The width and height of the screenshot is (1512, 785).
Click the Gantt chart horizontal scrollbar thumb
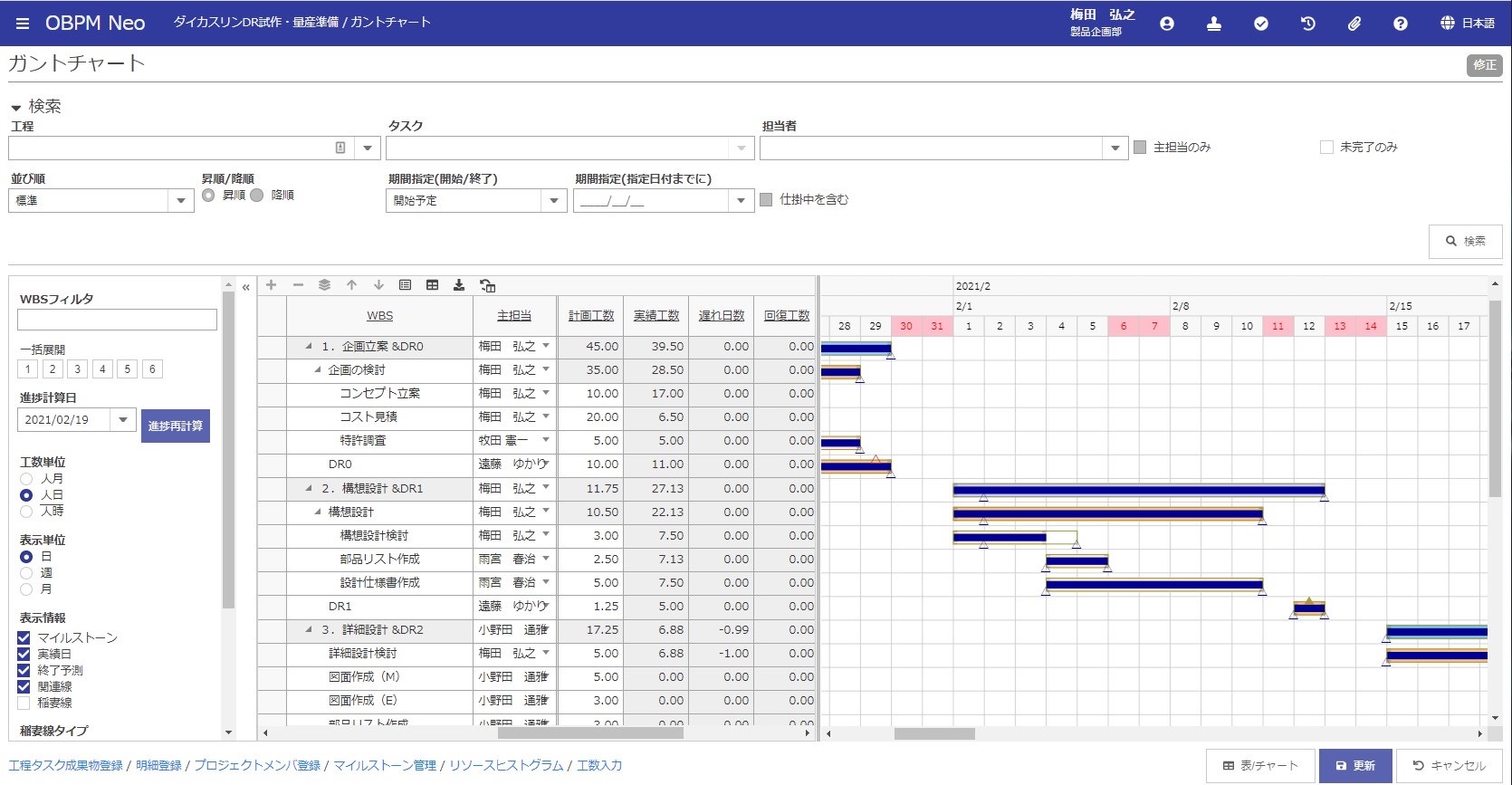pos(934,733)
